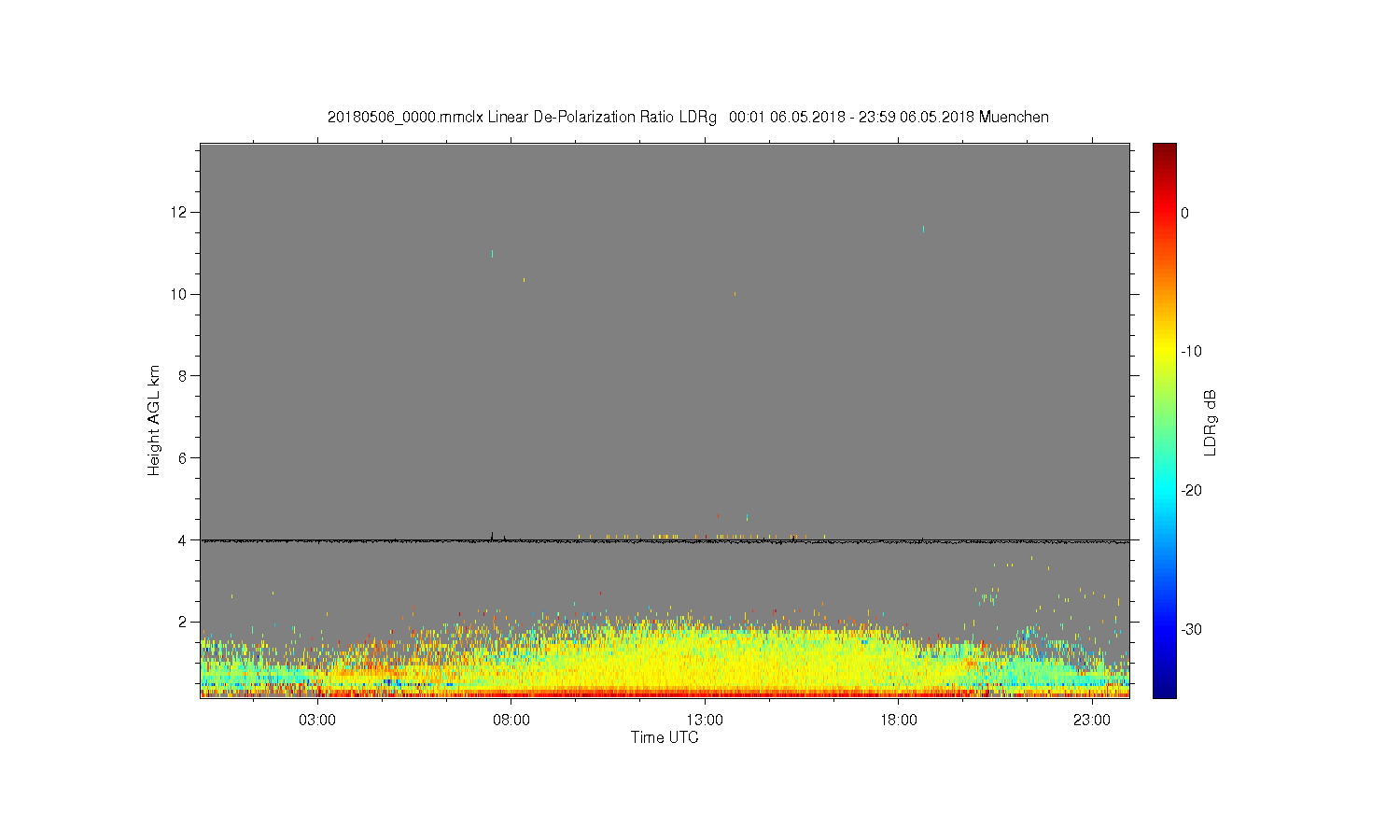Click the colorbar value label 0
1400x840 pixels.
tap(1185, 213)
